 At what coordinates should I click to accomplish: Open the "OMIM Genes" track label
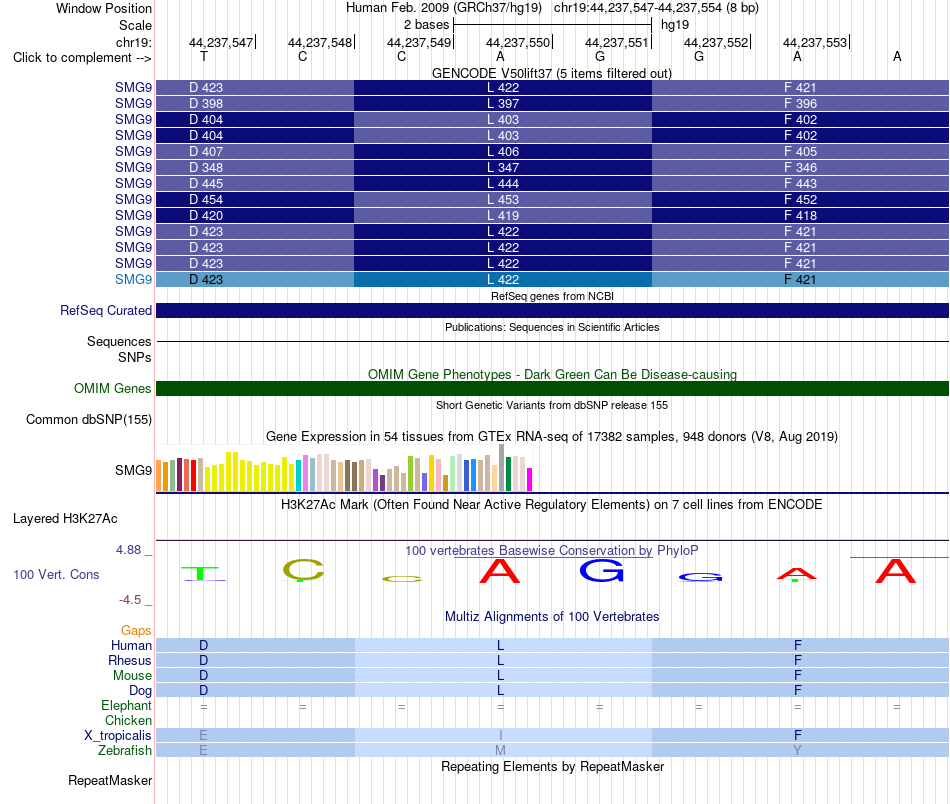(x=112, y=388)
